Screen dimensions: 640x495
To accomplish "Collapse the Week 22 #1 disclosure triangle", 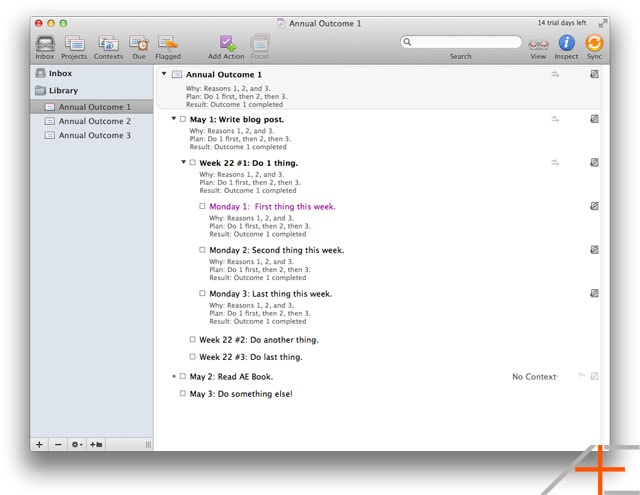I will (184, 162).
